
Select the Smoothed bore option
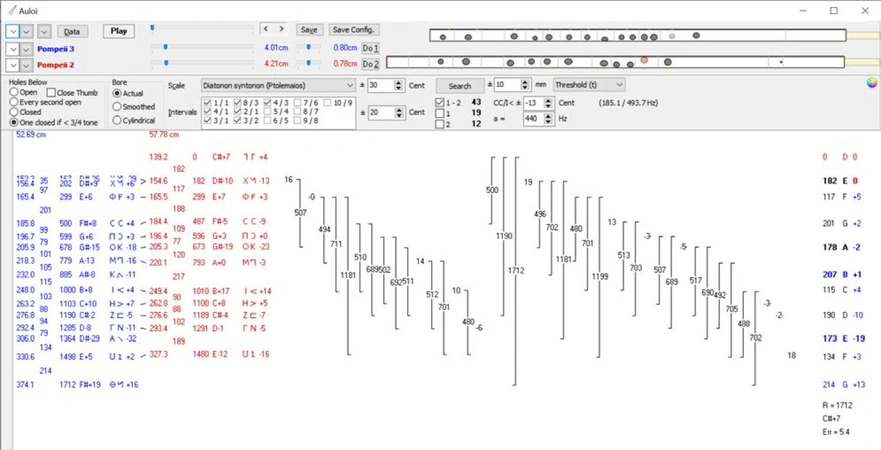pos(118,106)
